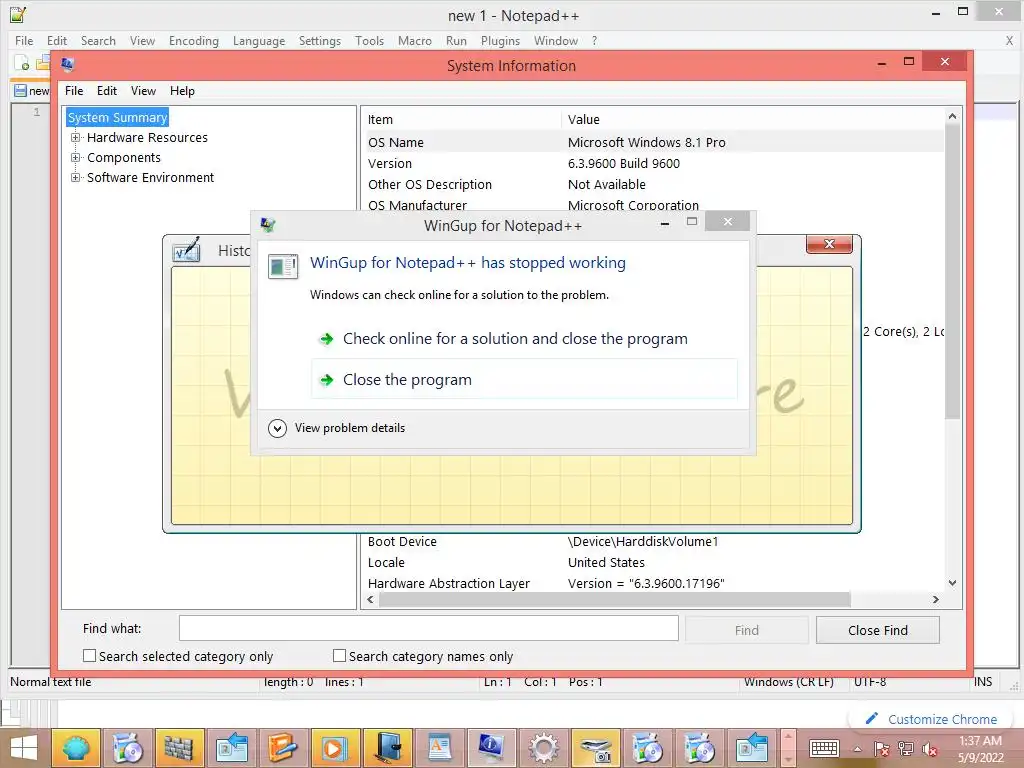The height and width of the screenshot is (768, 1024).
Task: Show hidden tray icons arrow
Action: pyautogui.click(x=858, y=749)
